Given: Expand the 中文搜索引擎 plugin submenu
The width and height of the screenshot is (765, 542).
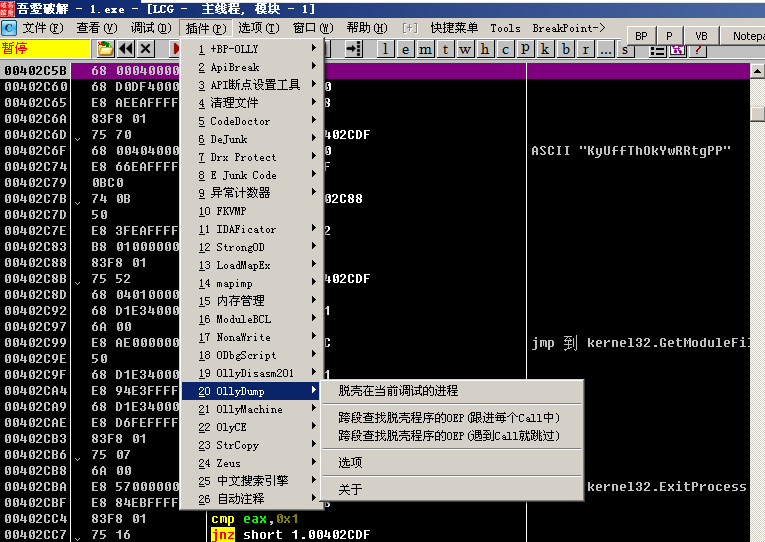Looking at the screenshot, I should point(252,481).
